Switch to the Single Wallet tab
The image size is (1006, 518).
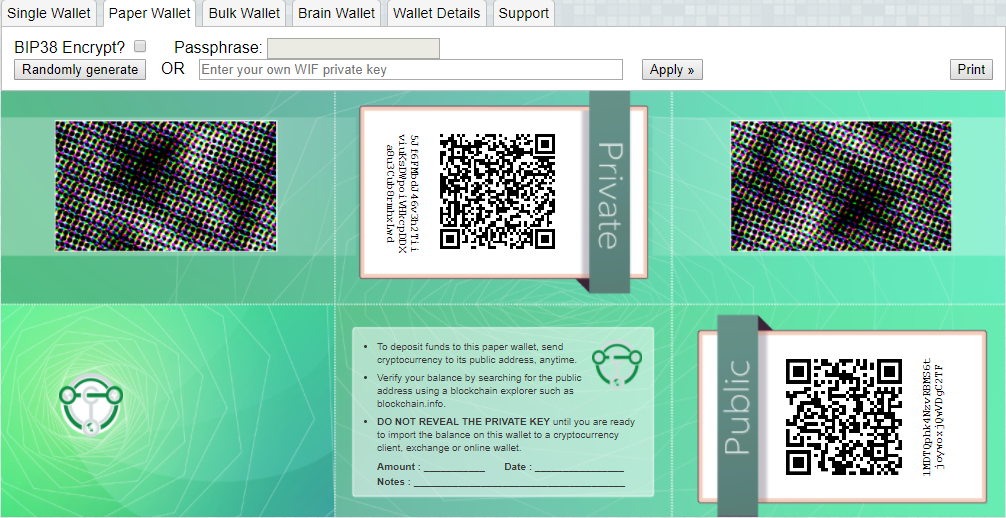[x=49, y=13]
